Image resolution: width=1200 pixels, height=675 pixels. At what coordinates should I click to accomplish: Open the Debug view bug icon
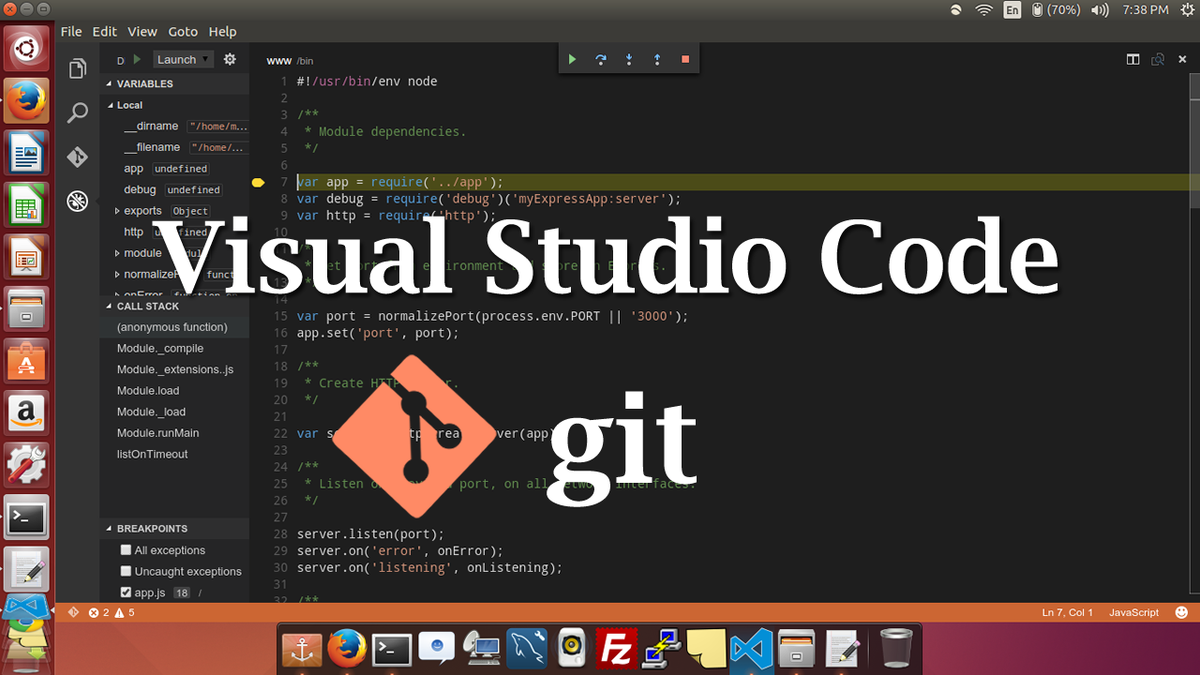pos(77,201)
